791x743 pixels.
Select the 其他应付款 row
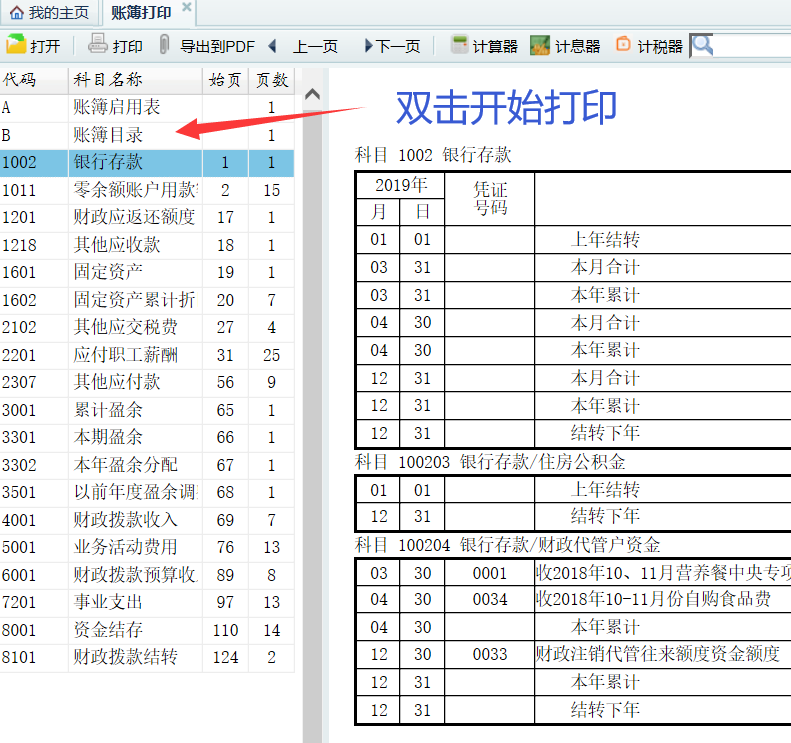click(x=147, y=382)
